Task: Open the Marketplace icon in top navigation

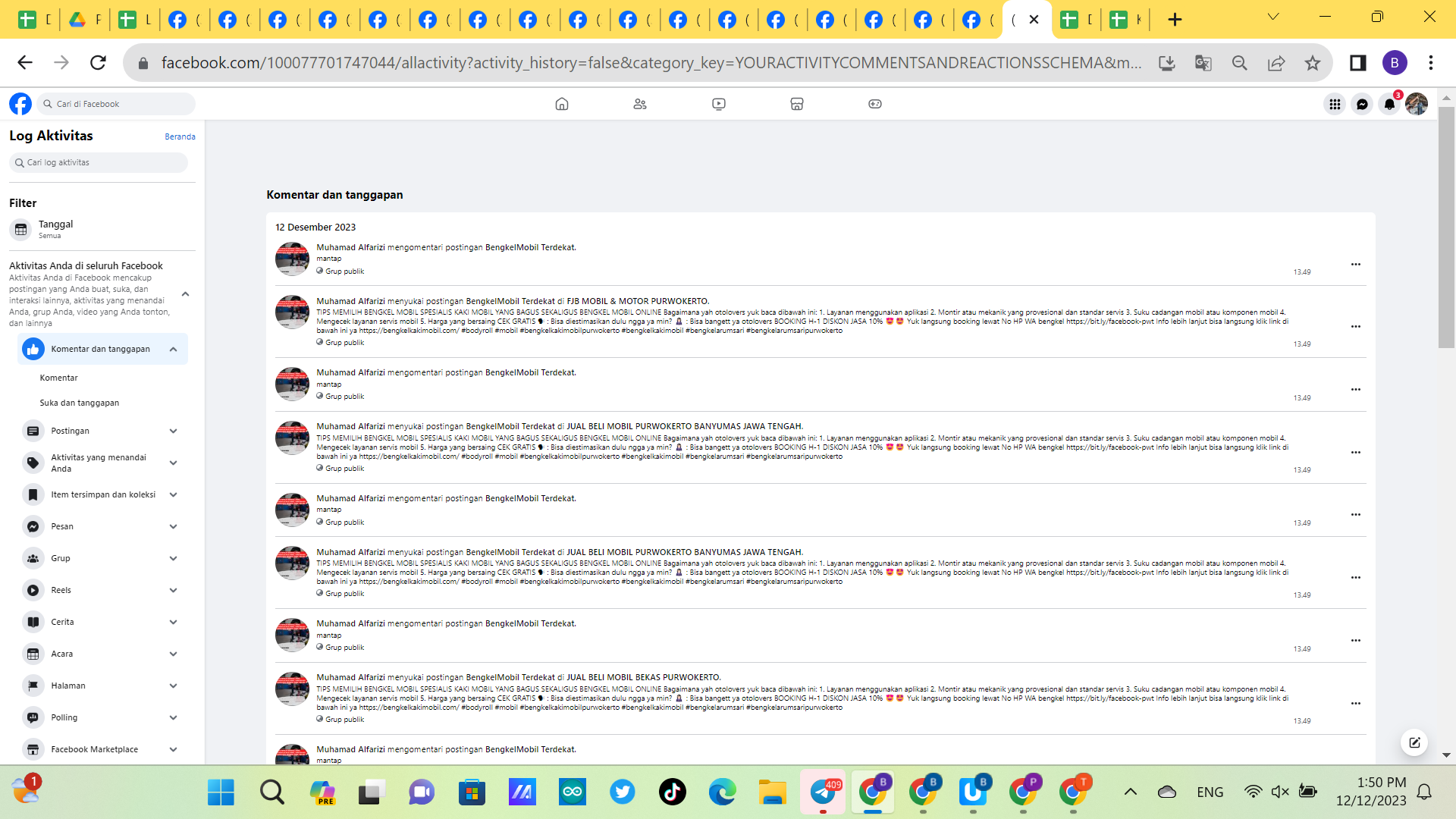Action: coord(796,104)
